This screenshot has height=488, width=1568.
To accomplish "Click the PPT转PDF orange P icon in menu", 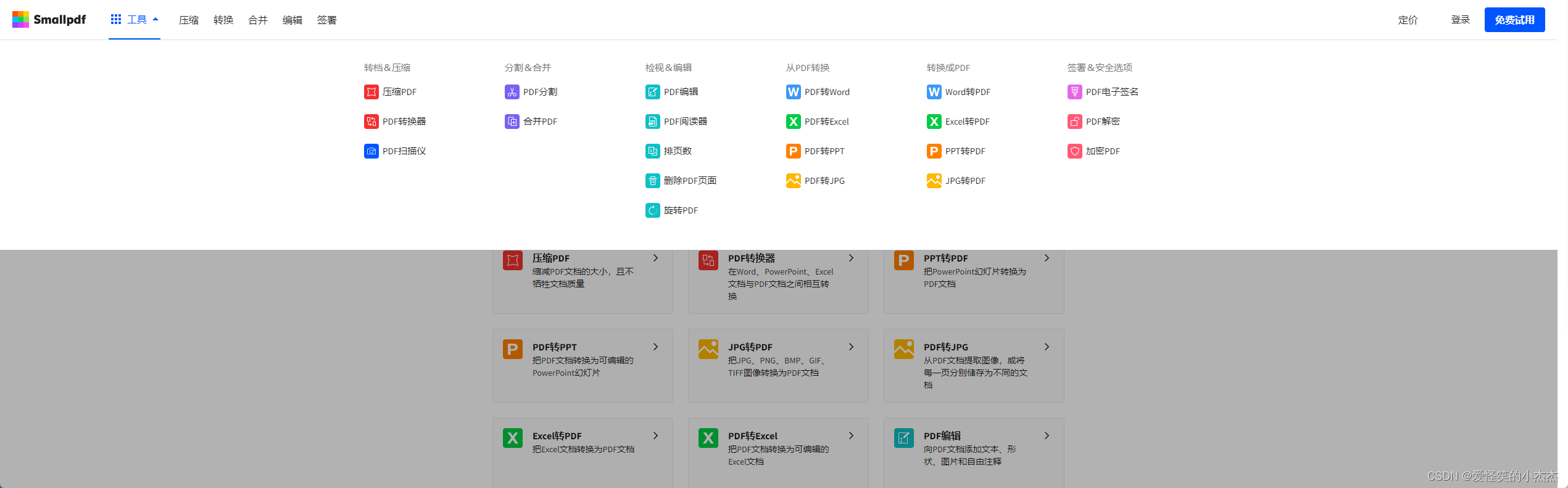I will [x=934, y=151].
